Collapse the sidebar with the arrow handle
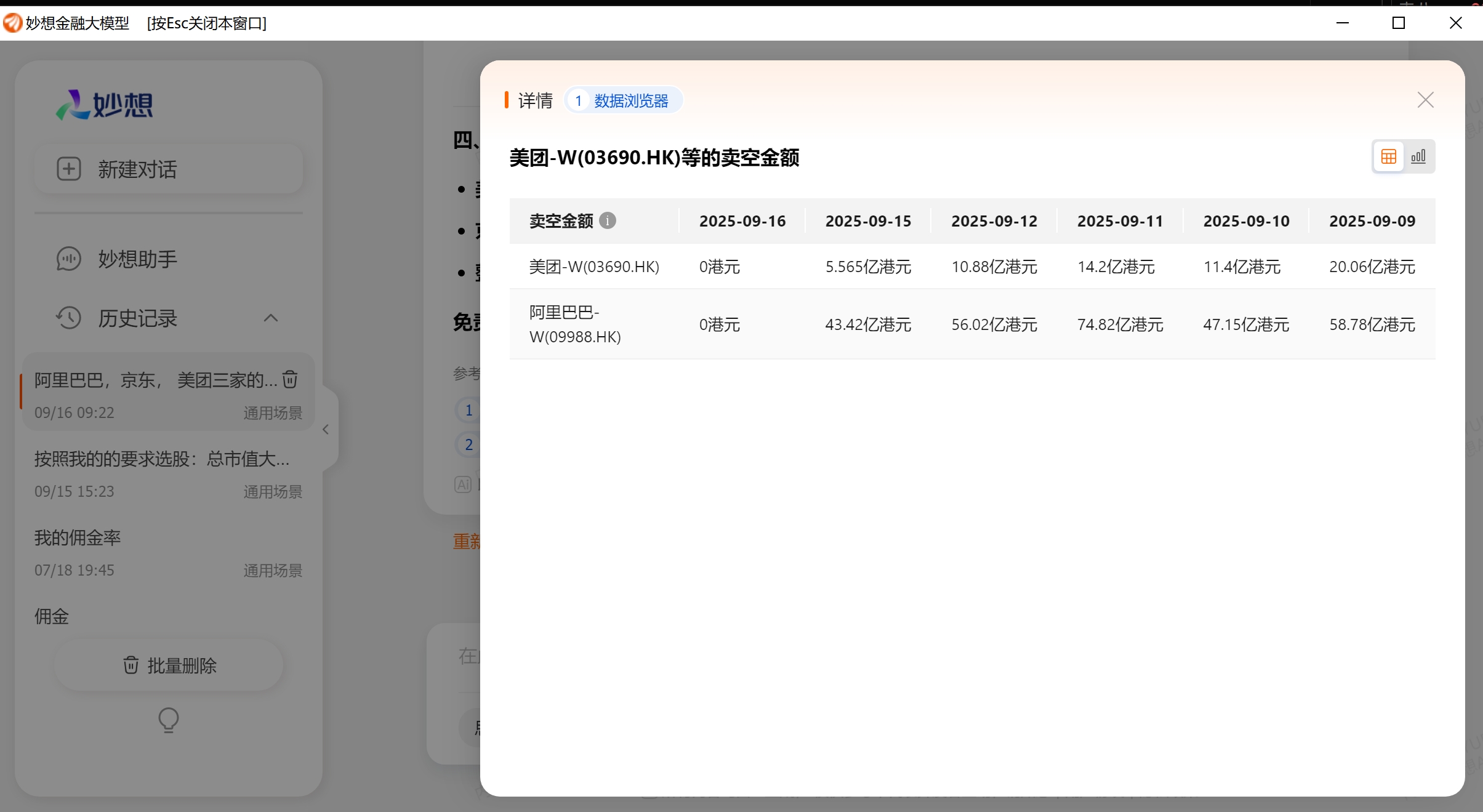Viewport: 1483px width, 812px height. [x=326, y=430]
